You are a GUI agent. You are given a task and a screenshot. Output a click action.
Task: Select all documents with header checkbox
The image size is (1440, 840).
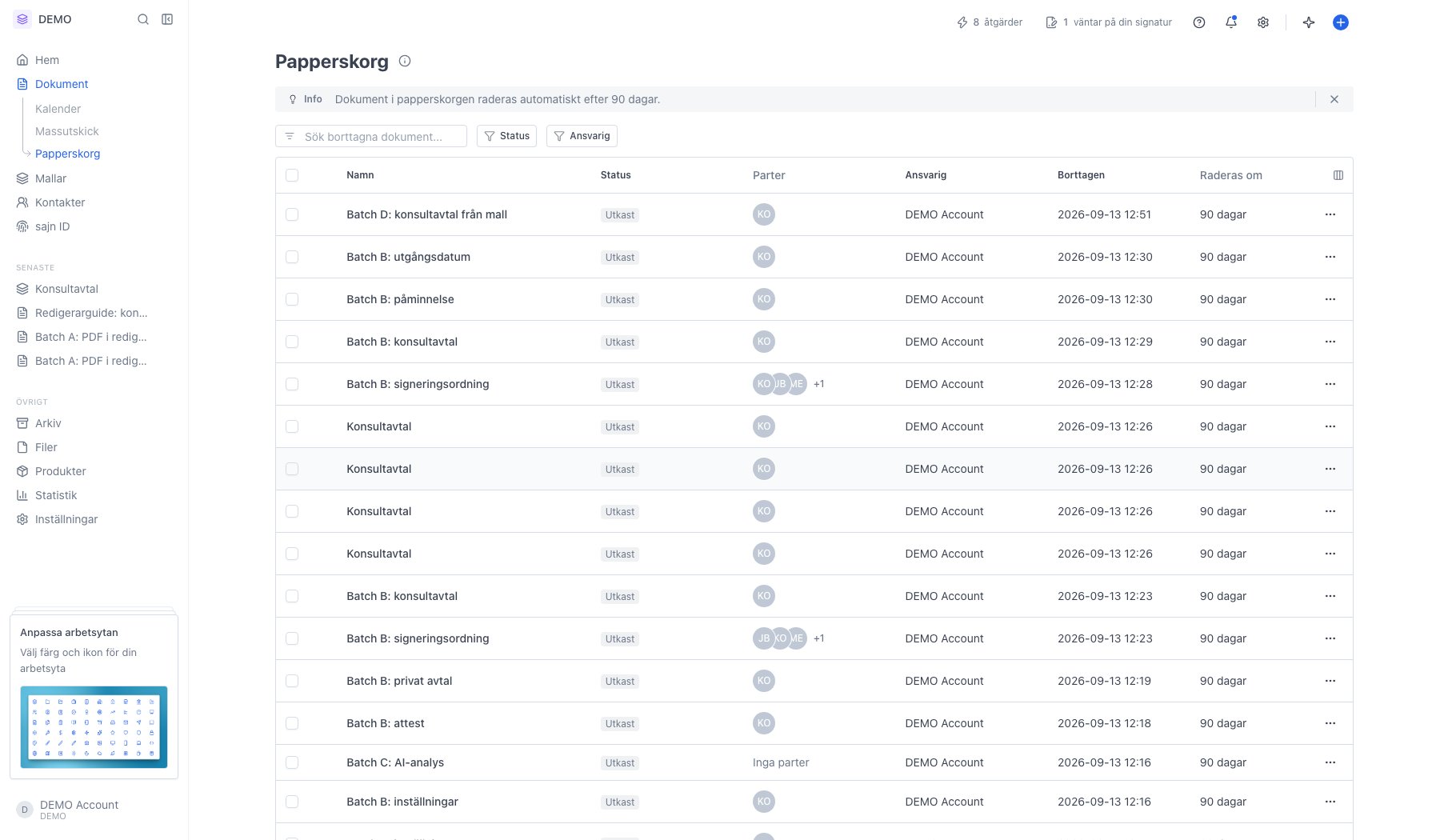[x=292, y=175]
